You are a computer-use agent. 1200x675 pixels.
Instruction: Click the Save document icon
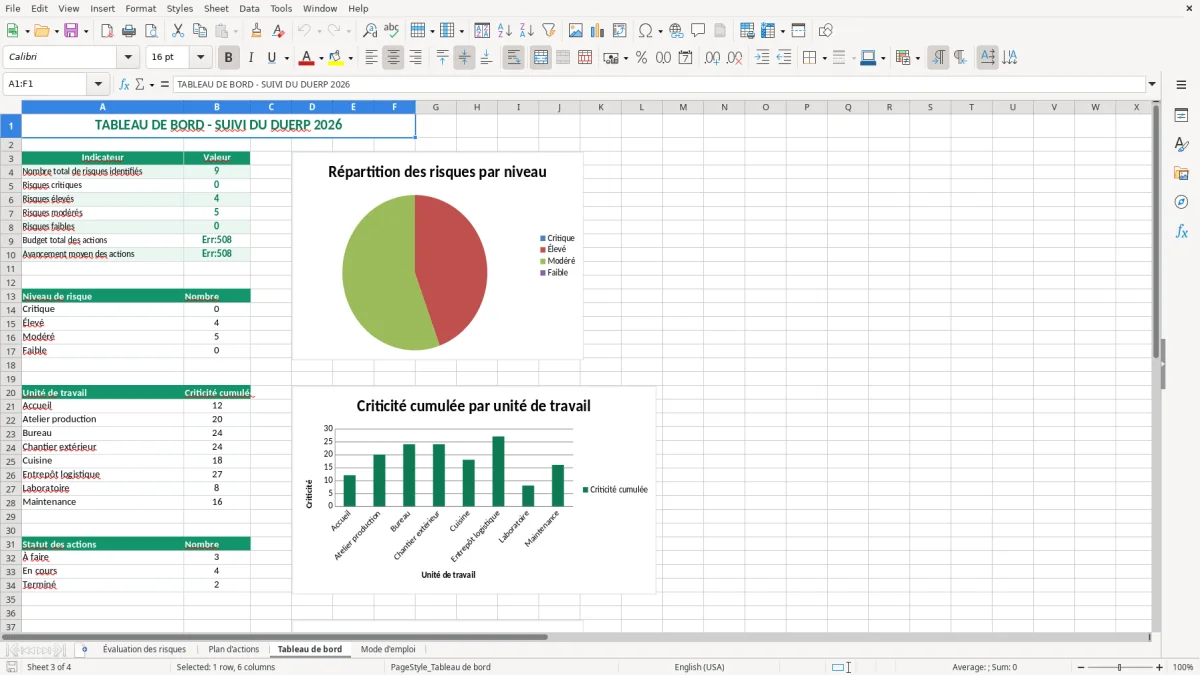tap(71, 31)
